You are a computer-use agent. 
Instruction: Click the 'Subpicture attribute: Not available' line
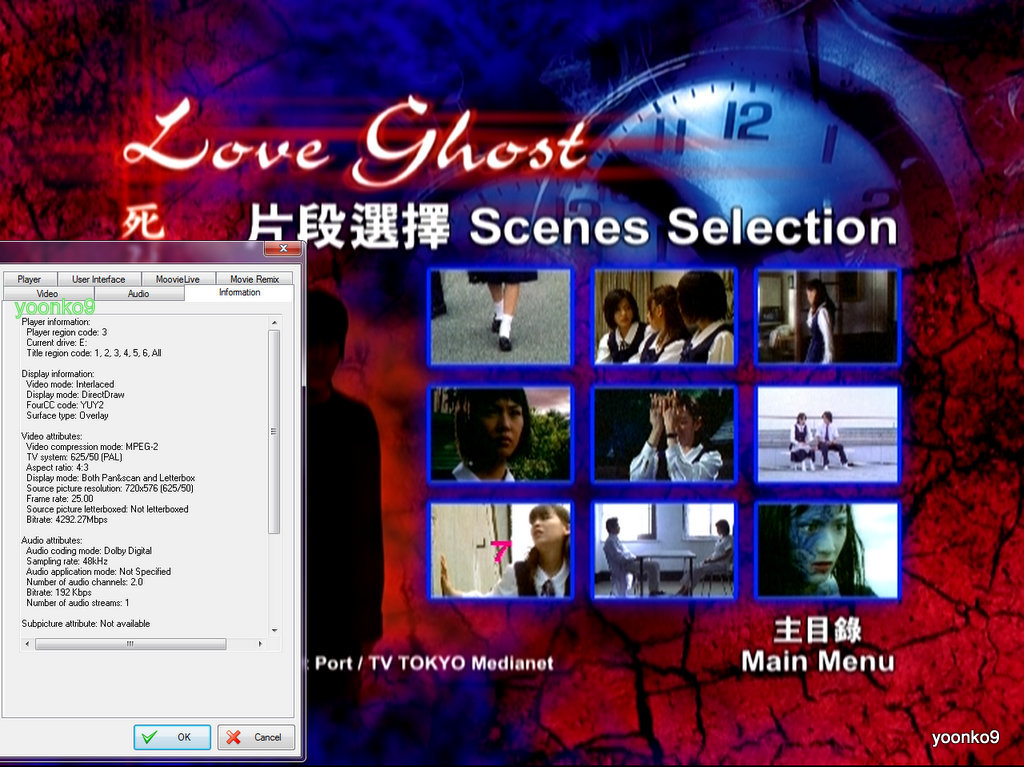86,624
